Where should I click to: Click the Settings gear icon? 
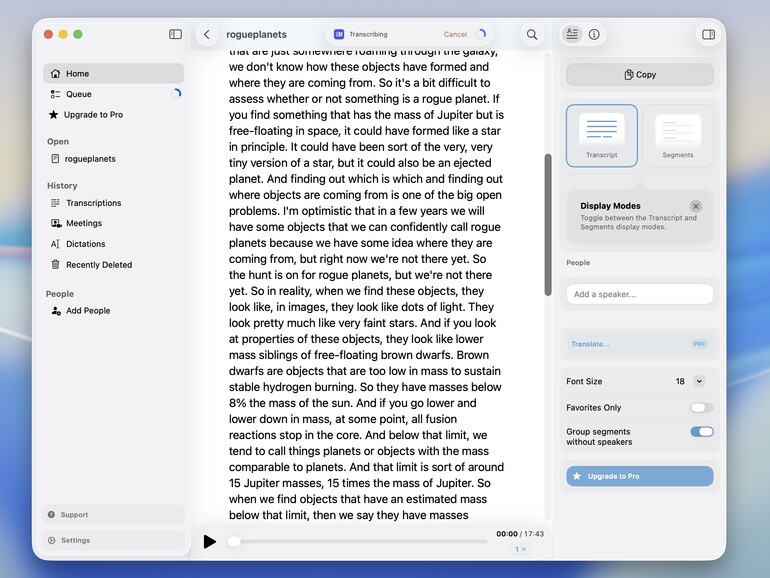(x=52, y=540)
